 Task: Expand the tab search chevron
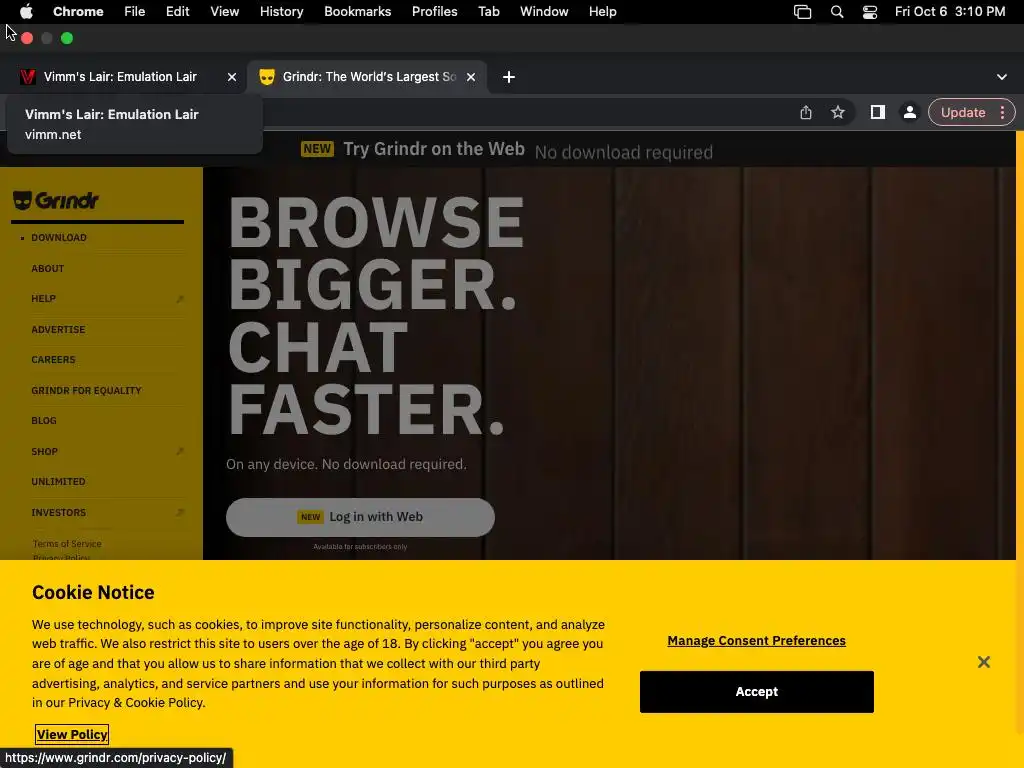1001,77
